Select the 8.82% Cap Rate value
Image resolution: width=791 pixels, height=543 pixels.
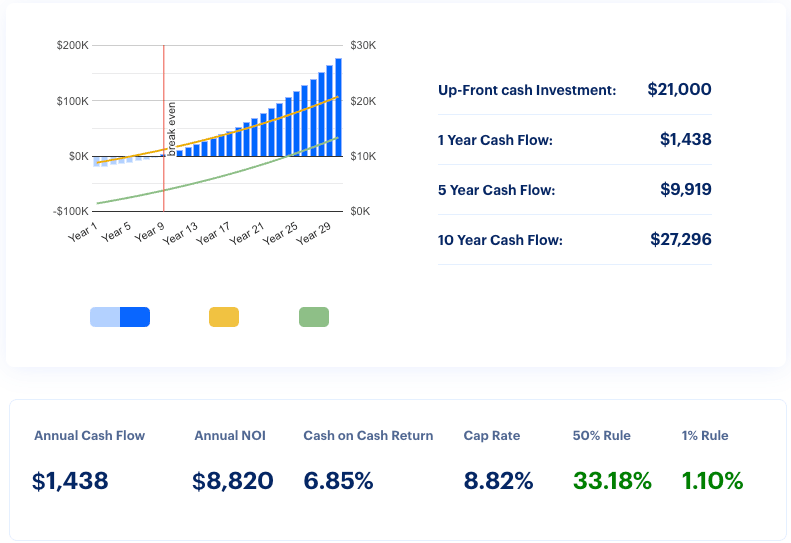point(498,481)
